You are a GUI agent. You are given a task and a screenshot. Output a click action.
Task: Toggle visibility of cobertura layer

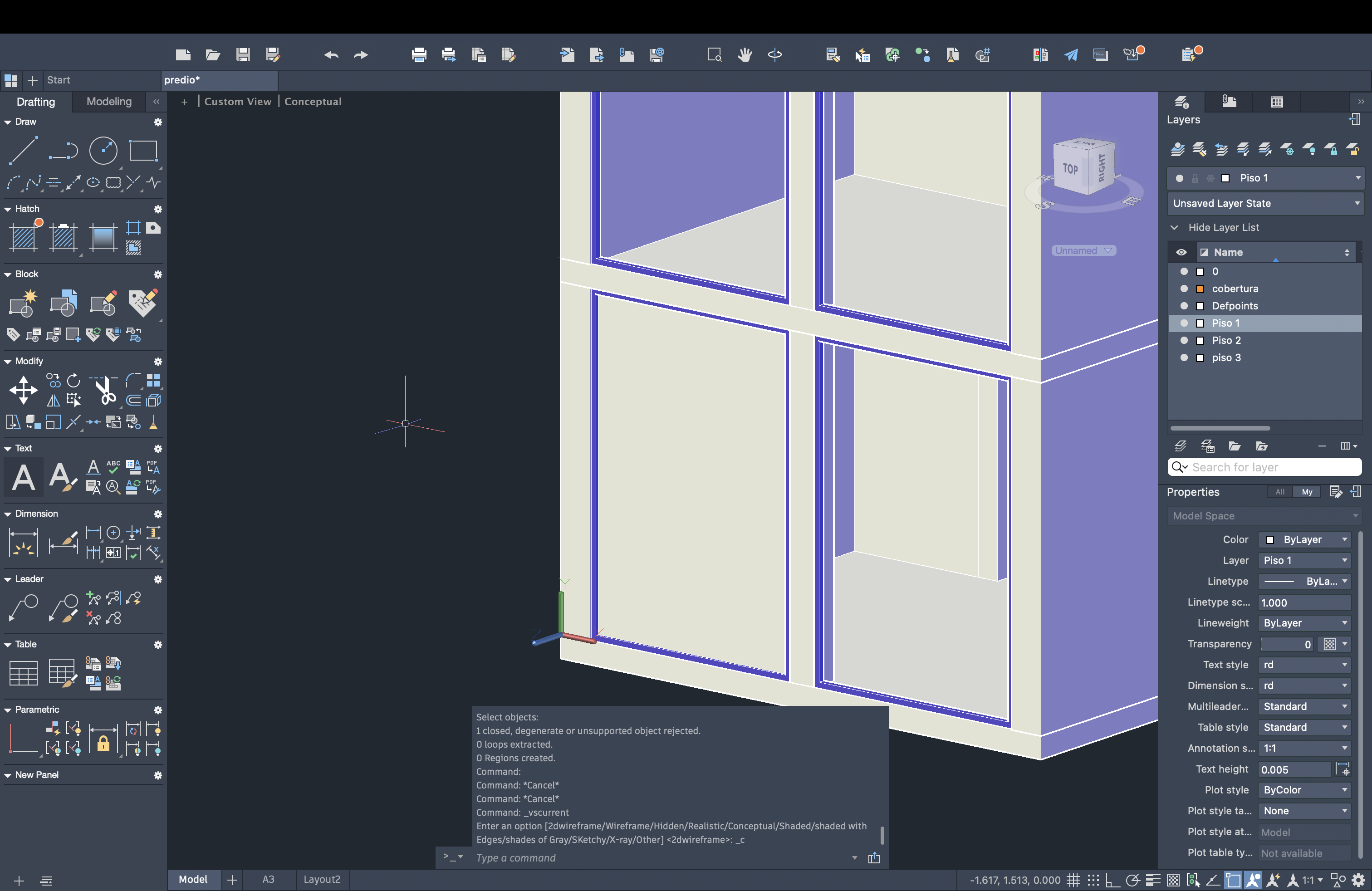pos(1184,289)
